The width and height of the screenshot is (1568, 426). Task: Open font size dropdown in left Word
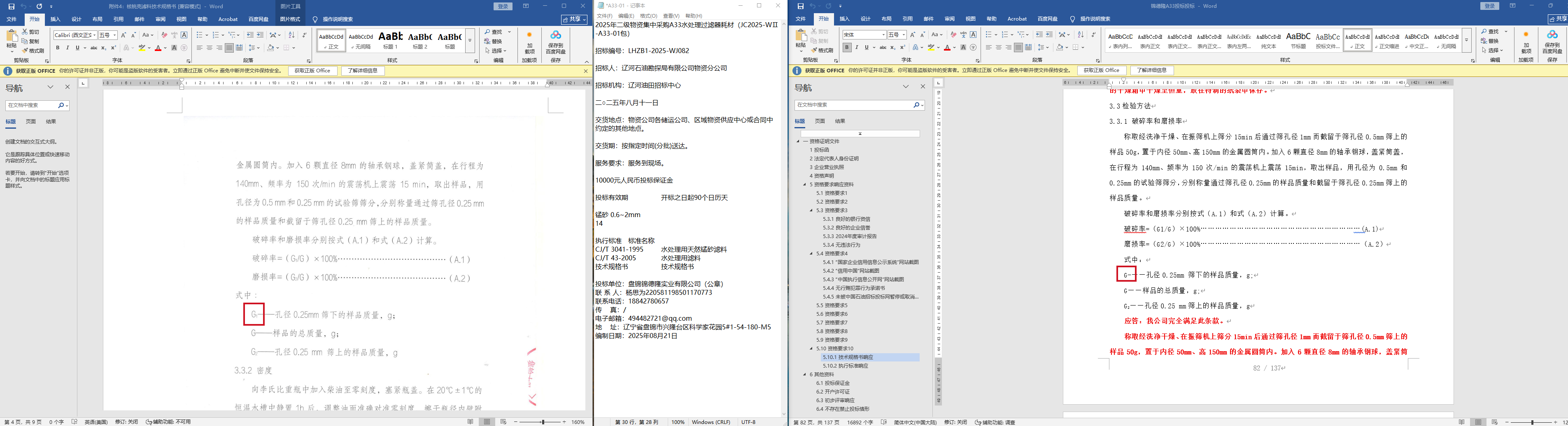click(x=114, y=35)
